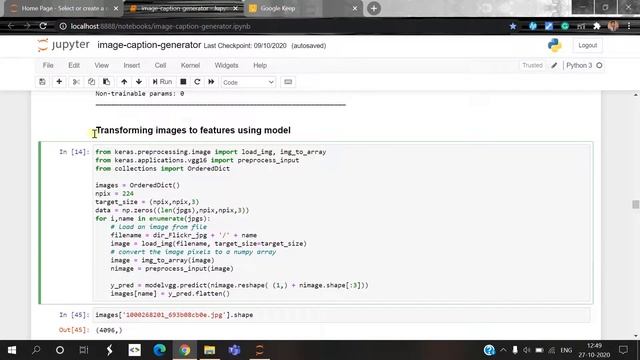Click the Trusted notebook indicator
640x360 pixels.
pyautogui.click(x=532, y=65)
